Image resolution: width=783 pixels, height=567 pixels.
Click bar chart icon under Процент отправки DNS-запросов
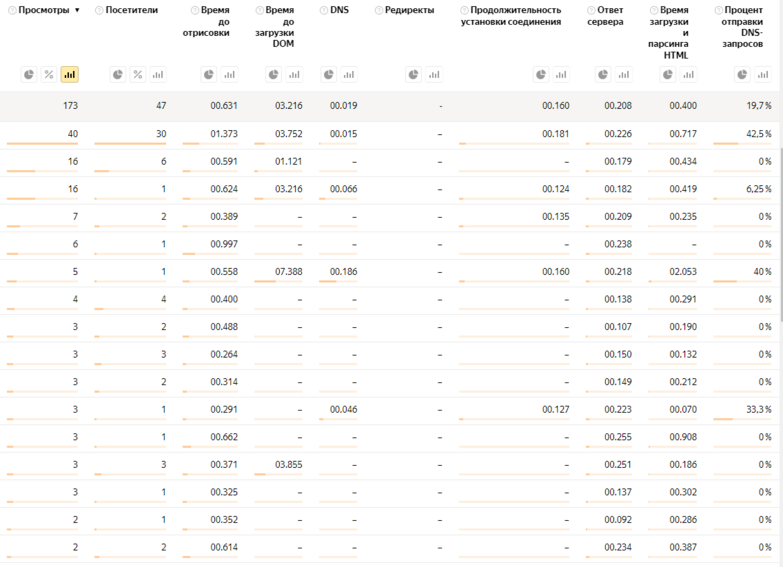[x=762, y=75]
